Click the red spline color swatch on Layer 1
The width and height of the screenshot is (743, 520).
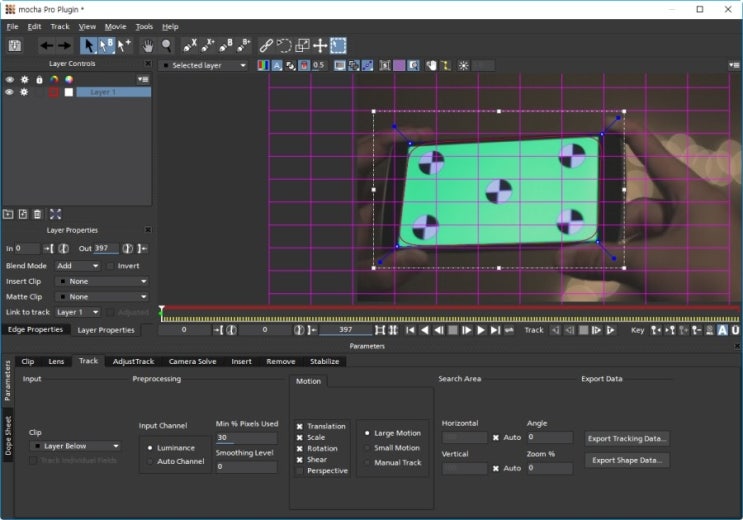[53, 92]
